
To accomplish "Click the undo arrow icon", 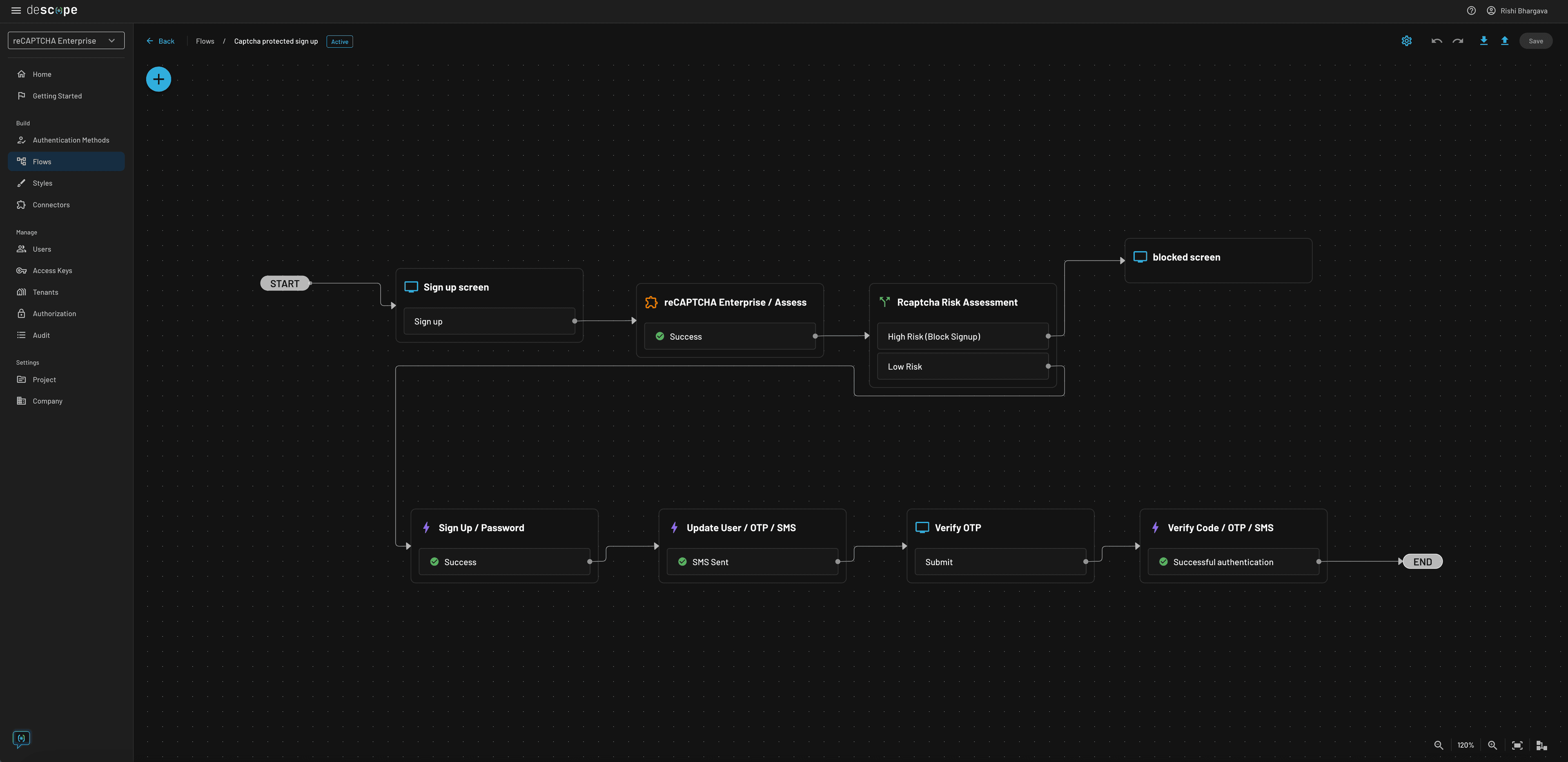I will tap(1437, 41).
